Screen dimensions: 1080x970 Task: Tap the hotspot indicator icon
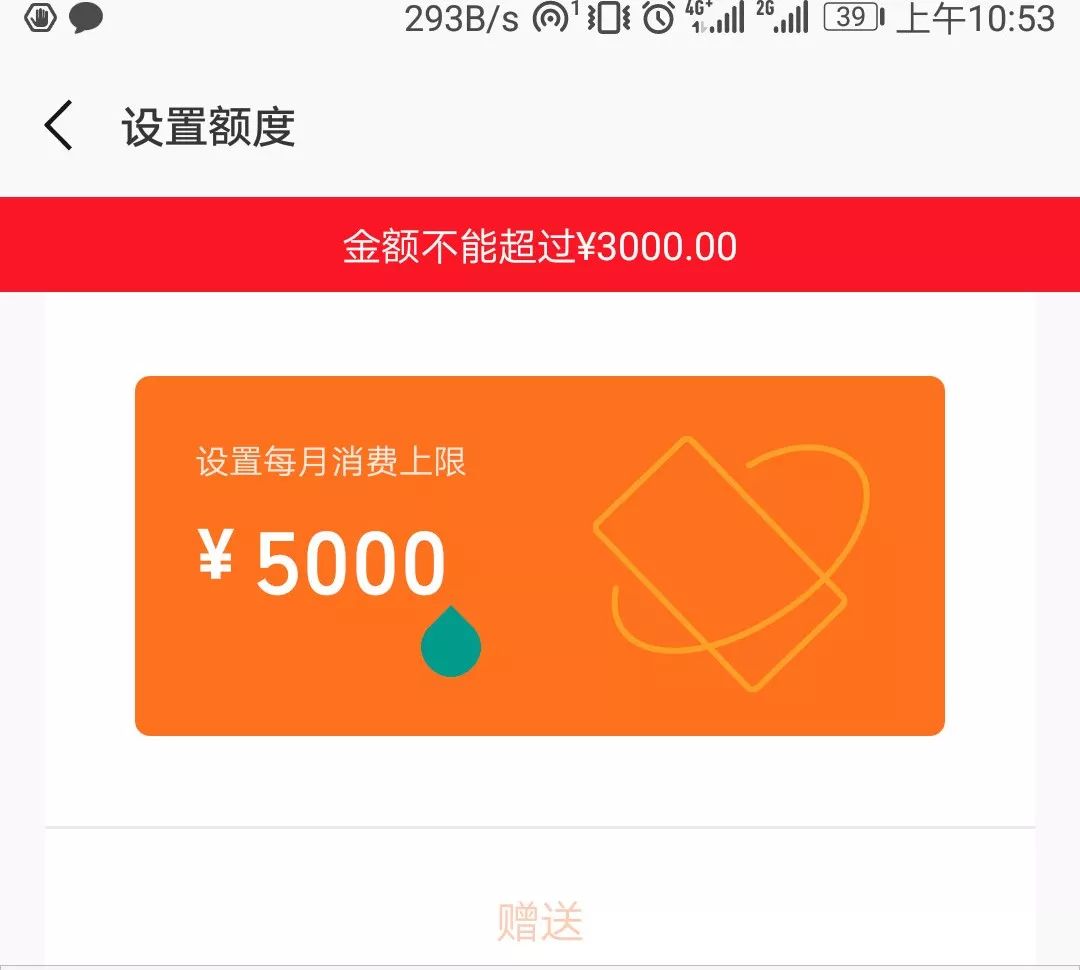coord(554,17)
